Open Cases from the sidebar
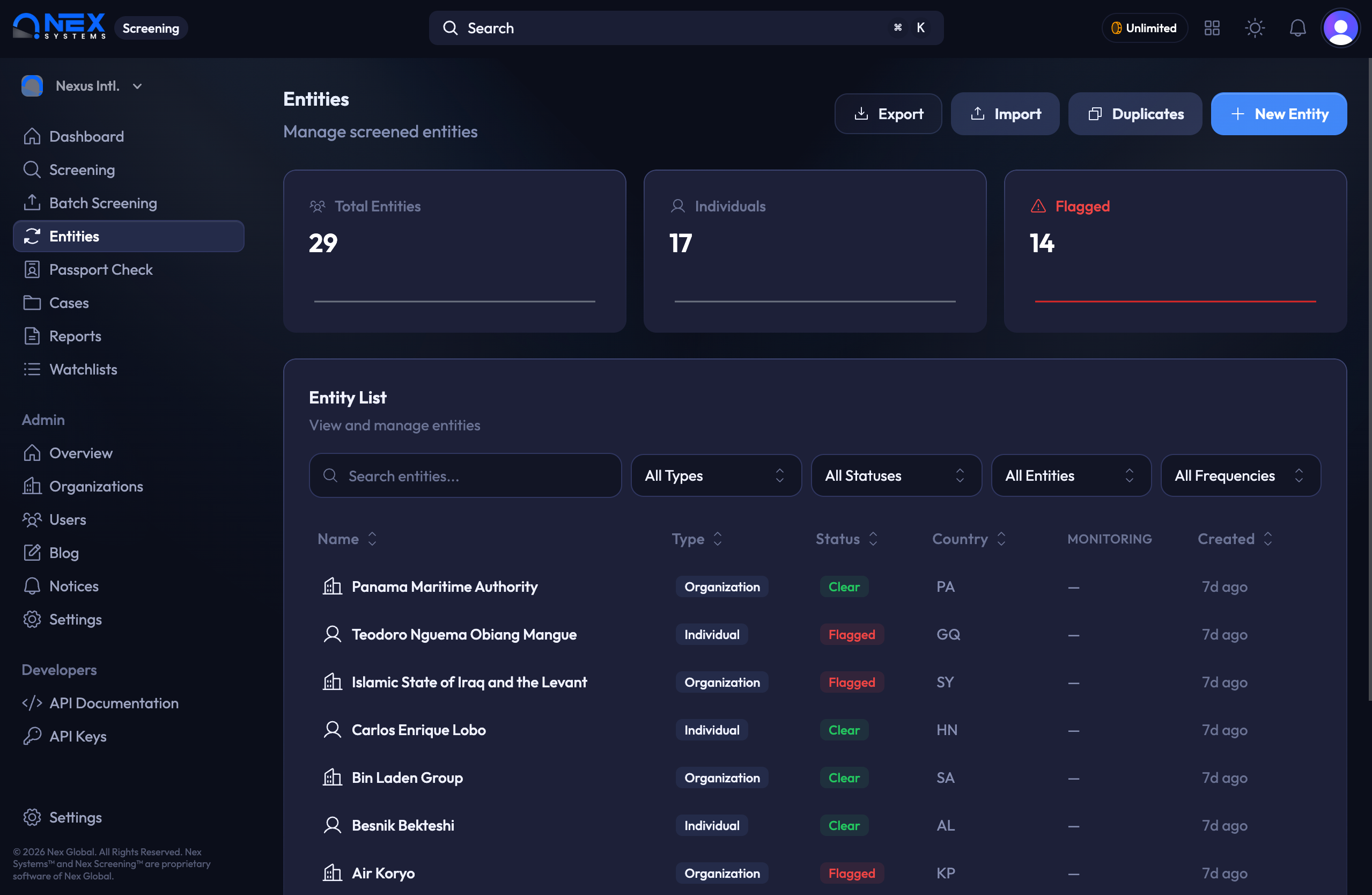 pos(129,303)
